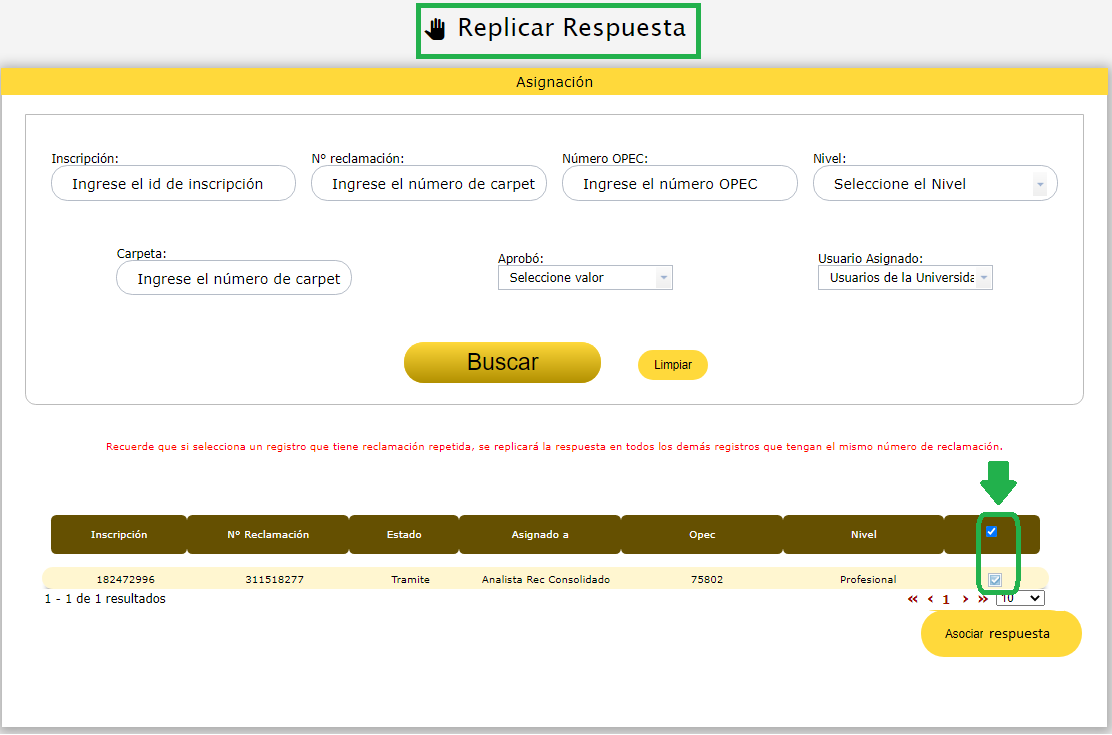
Task: Click the Limpiar button
Action: tap(673, 365)
